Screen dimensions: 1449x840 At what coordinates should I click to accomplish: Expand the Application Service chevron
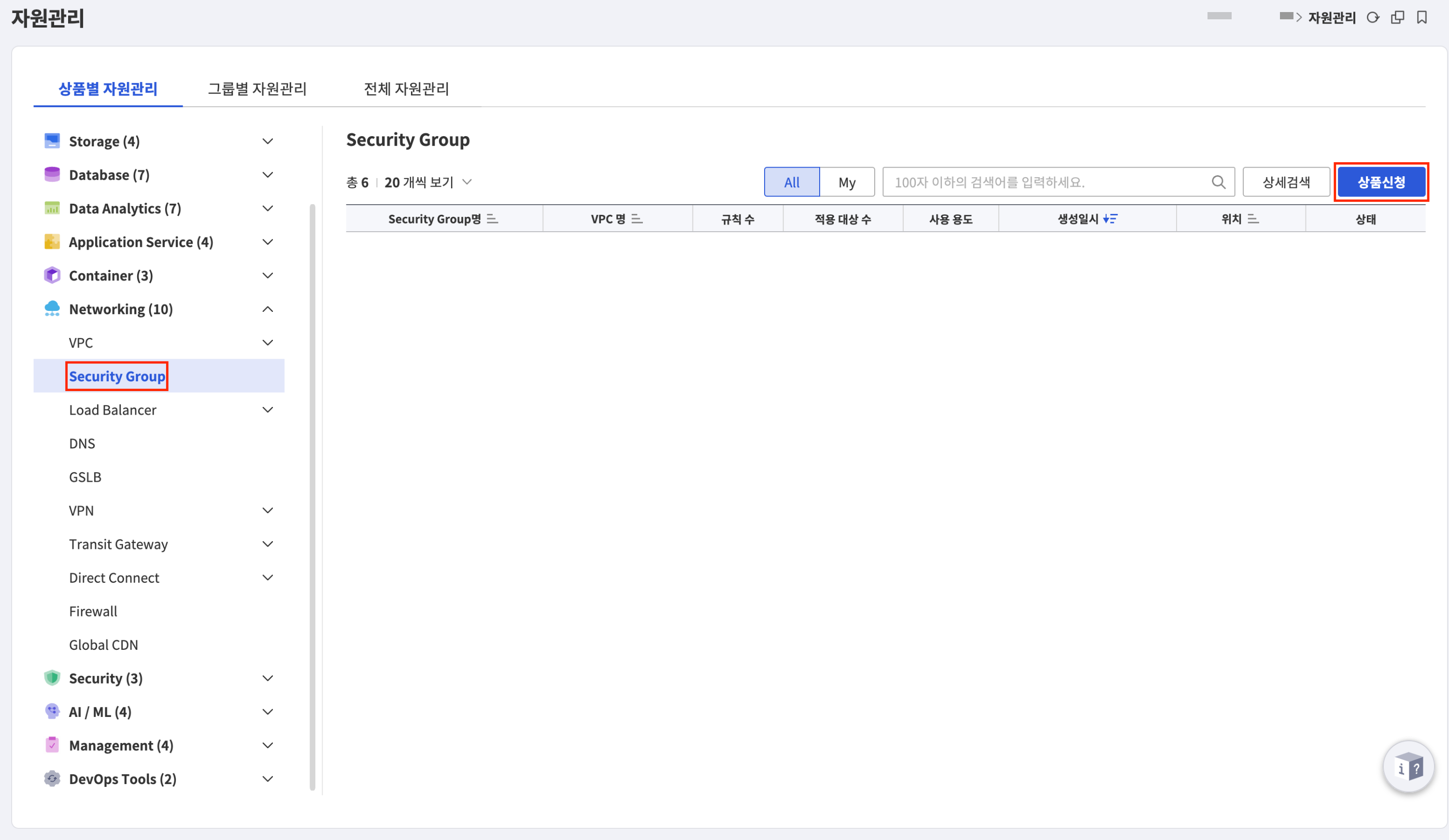click(x=268, y=241)
